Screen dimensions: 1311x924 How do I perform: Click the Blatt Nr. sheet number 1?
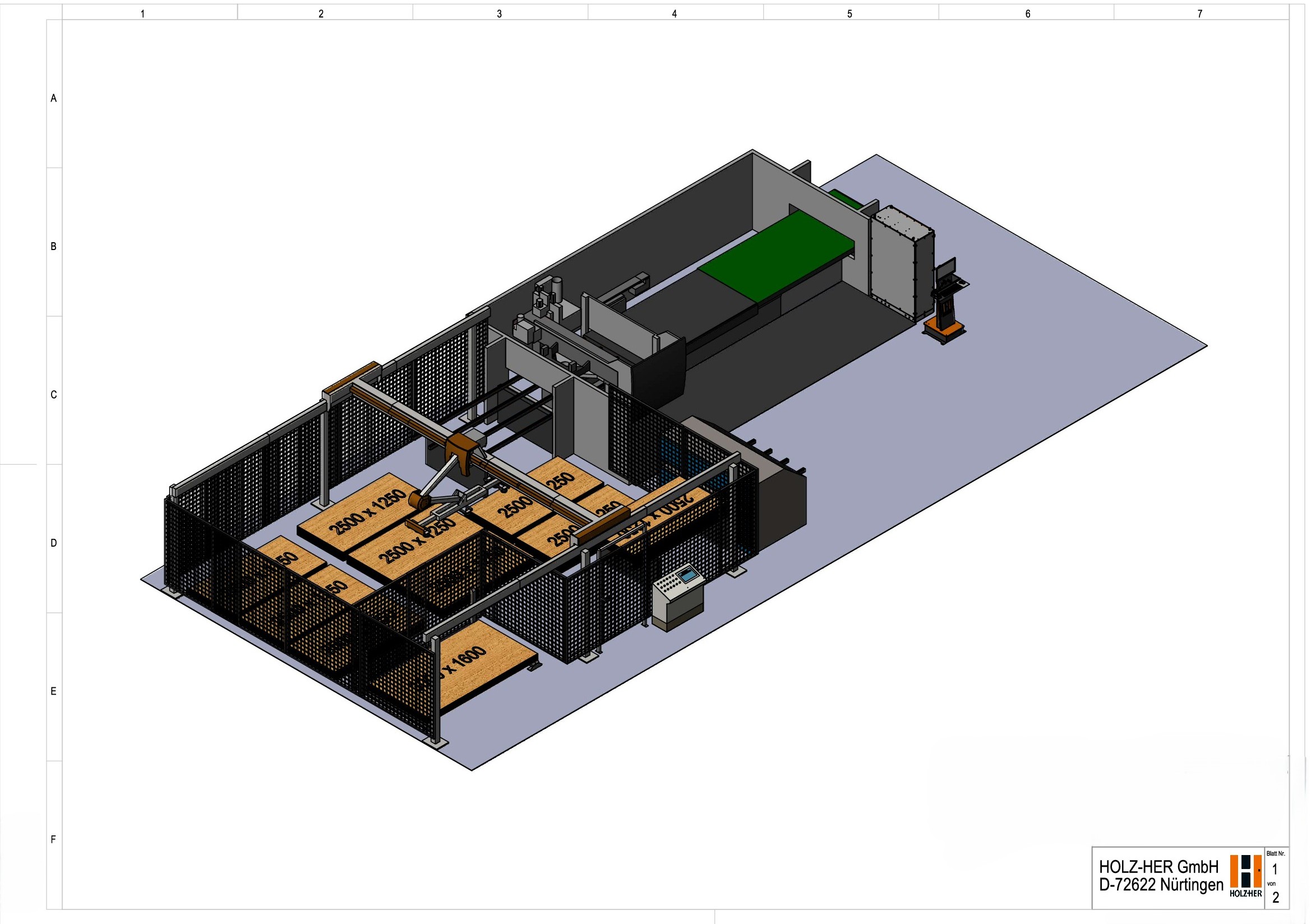click(x=1275, y=870)
